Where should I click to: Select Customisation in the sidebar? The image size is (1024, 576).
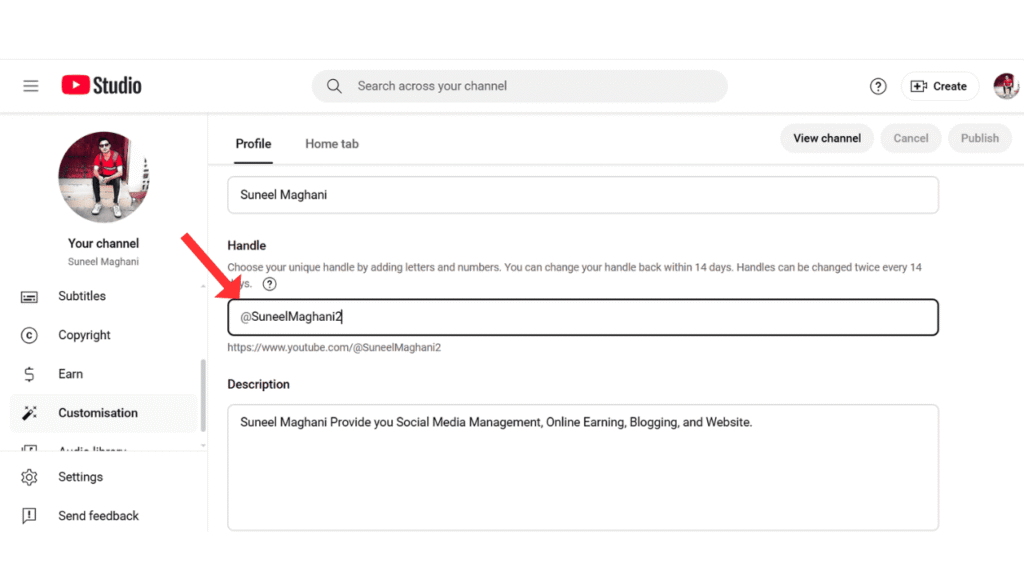97,413
